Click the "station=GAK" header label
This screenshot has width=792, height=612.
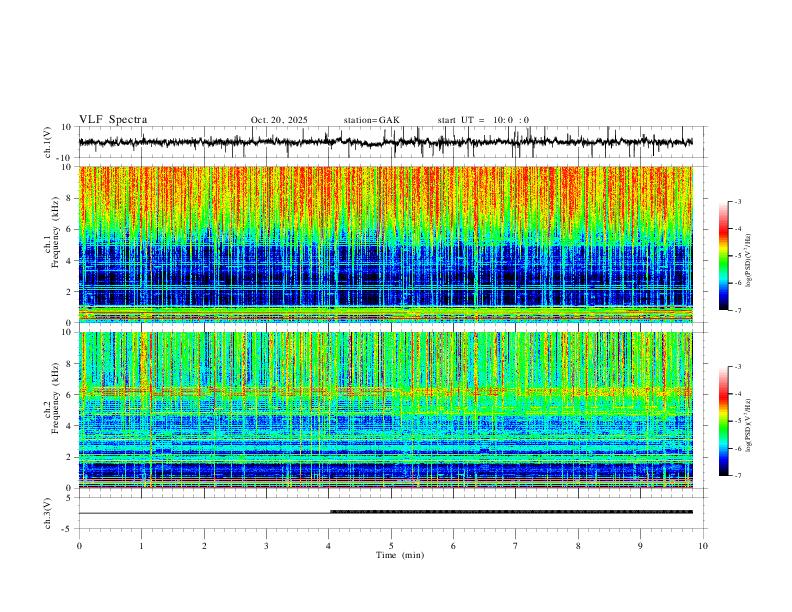(371, 120)
